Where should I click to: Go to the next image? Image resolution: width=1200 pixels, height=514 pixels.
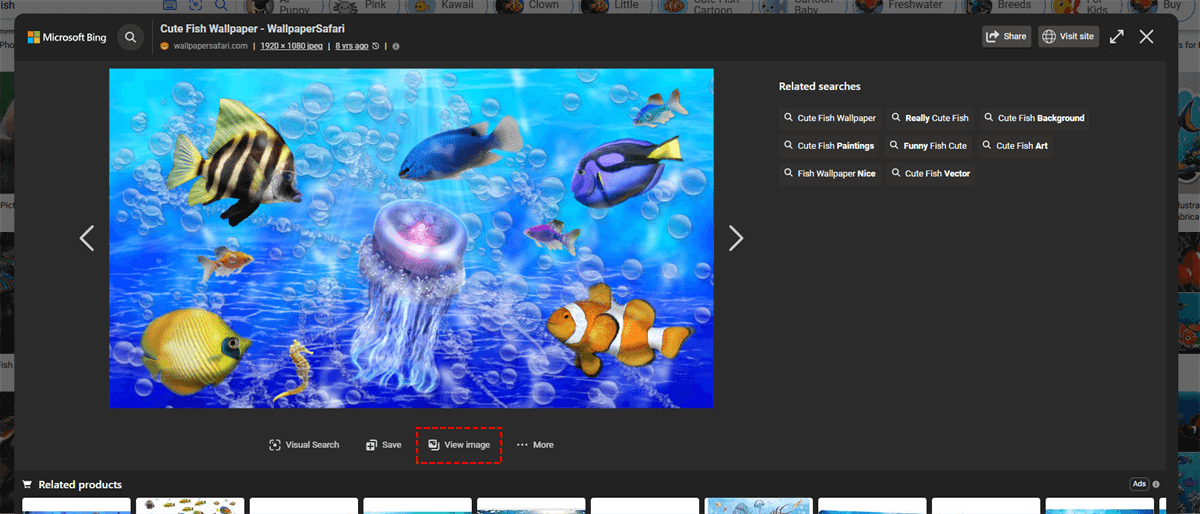[x=736, y=238]
